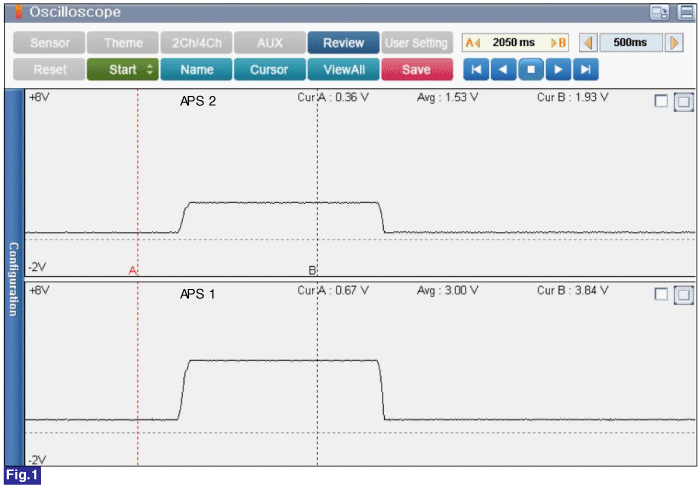This screenshot has height=487, width=700.
Task: Open the Theme button
Action: tap(123, 43)
